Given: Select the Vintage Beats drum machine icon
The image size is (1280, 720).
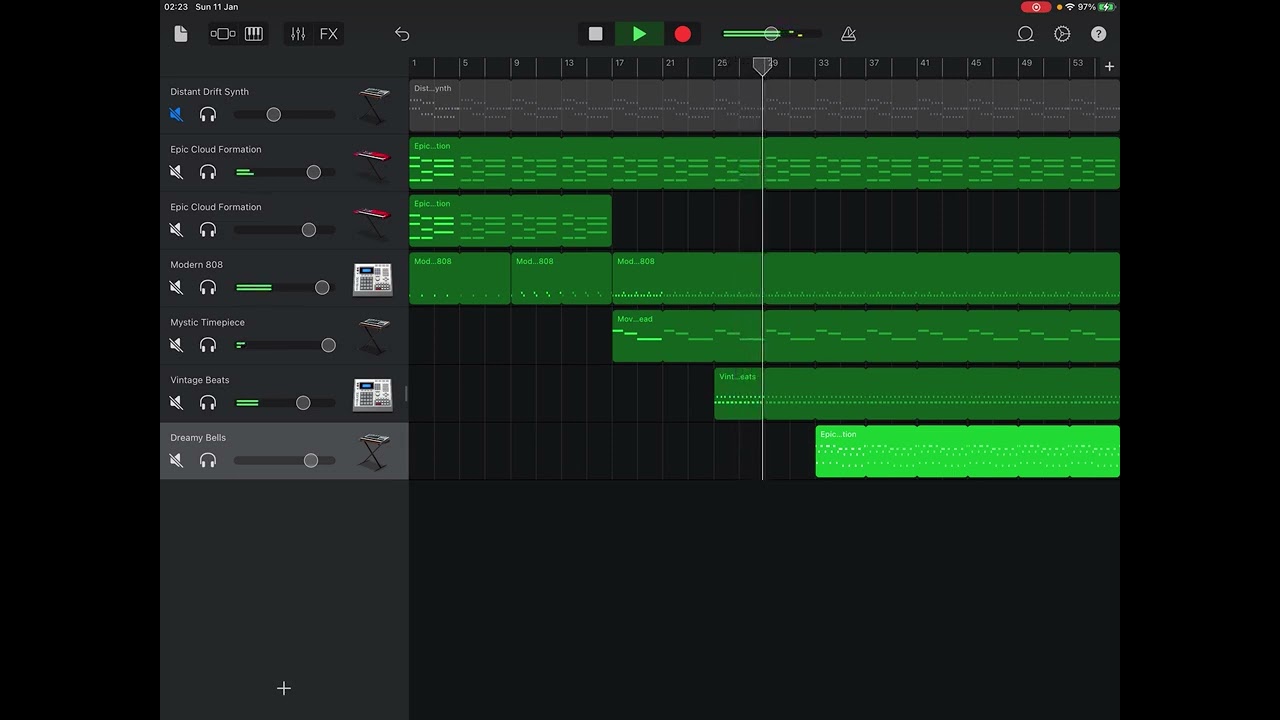Looking at the screenshot, I should pyautogui.click(x=372, y=395).
